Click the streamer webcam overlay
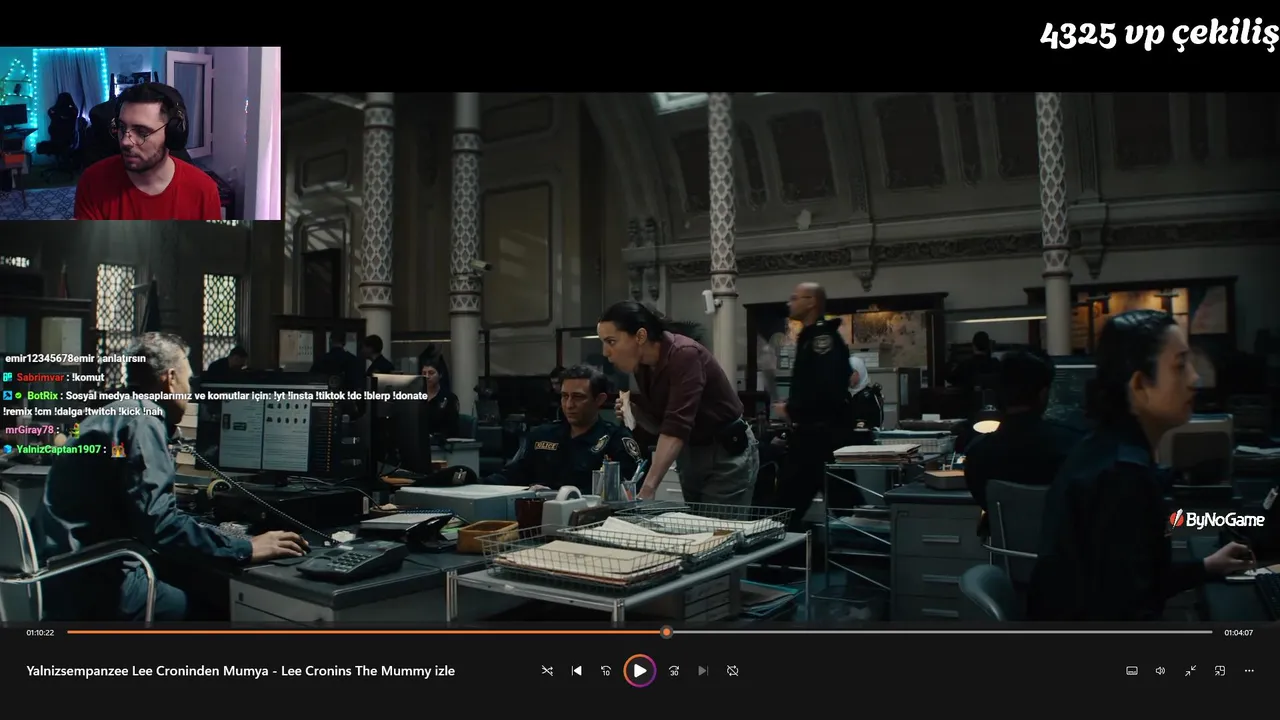Screen dimensions: 1280x720 click(x=140, y=133)
